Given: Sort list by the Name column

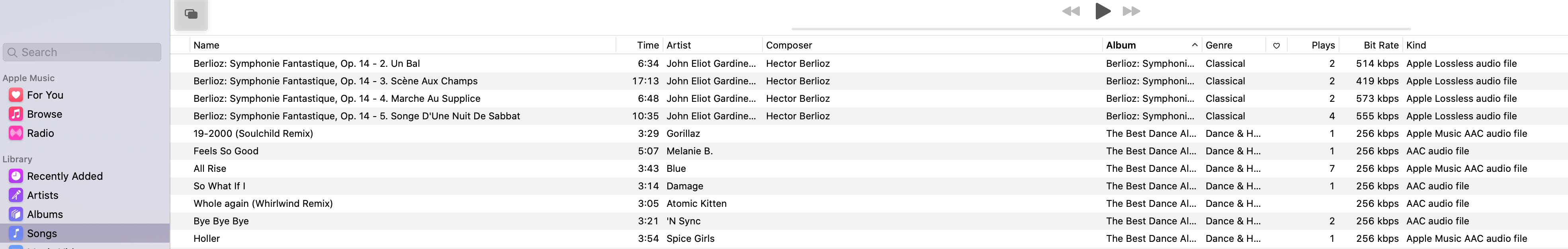Looking at the screenshot, I should [x=206, y=45].
